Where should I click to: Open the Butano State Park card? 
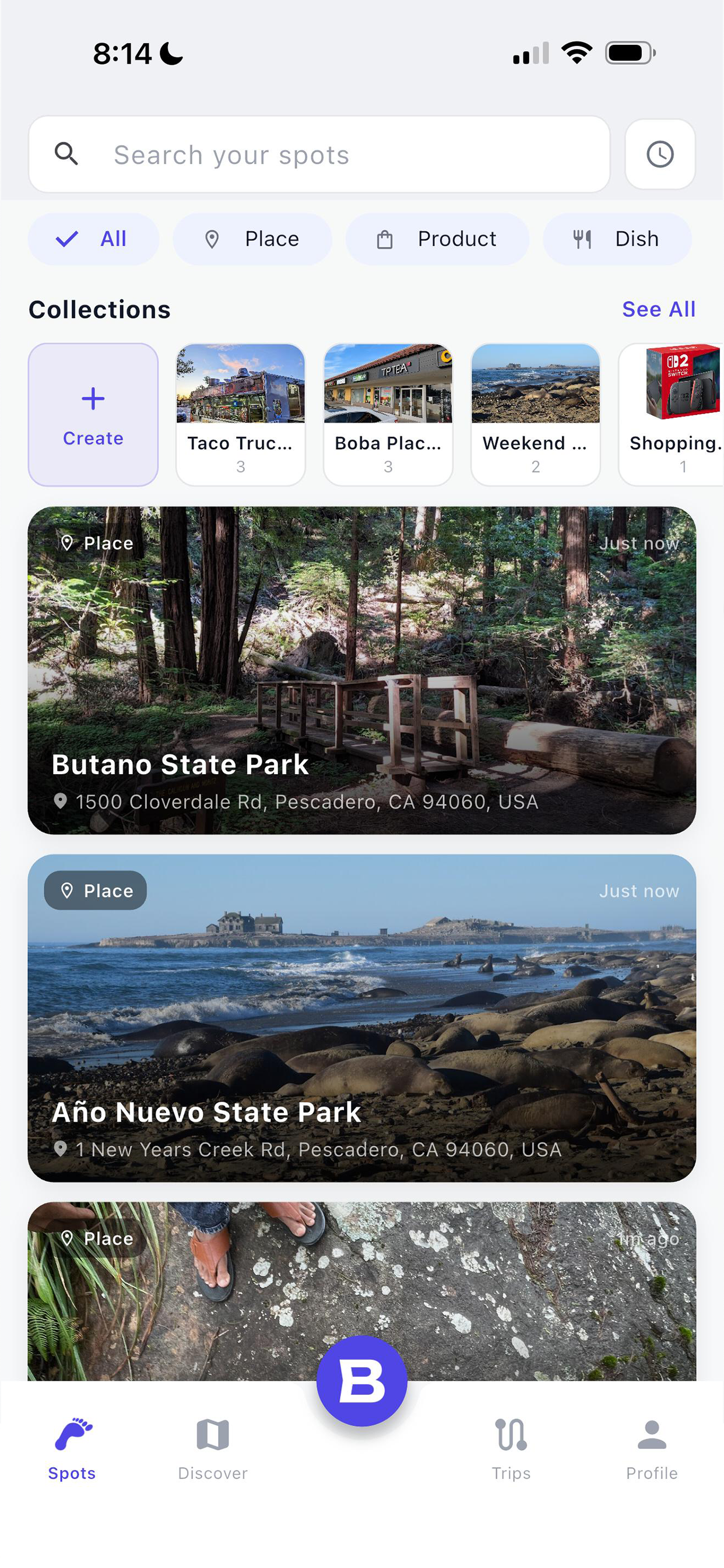coord(361,670)
